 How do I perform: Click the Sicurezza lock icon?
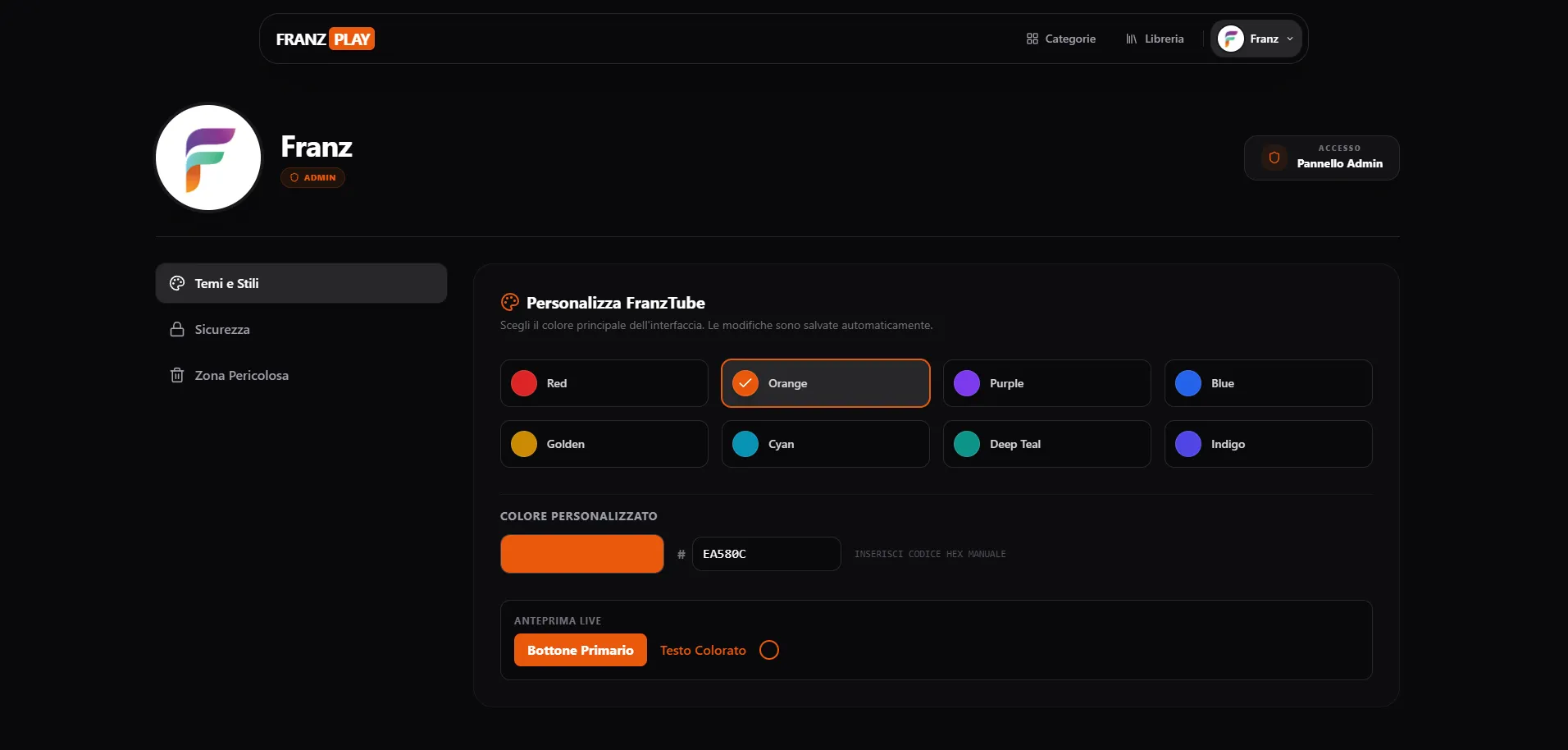177,329
